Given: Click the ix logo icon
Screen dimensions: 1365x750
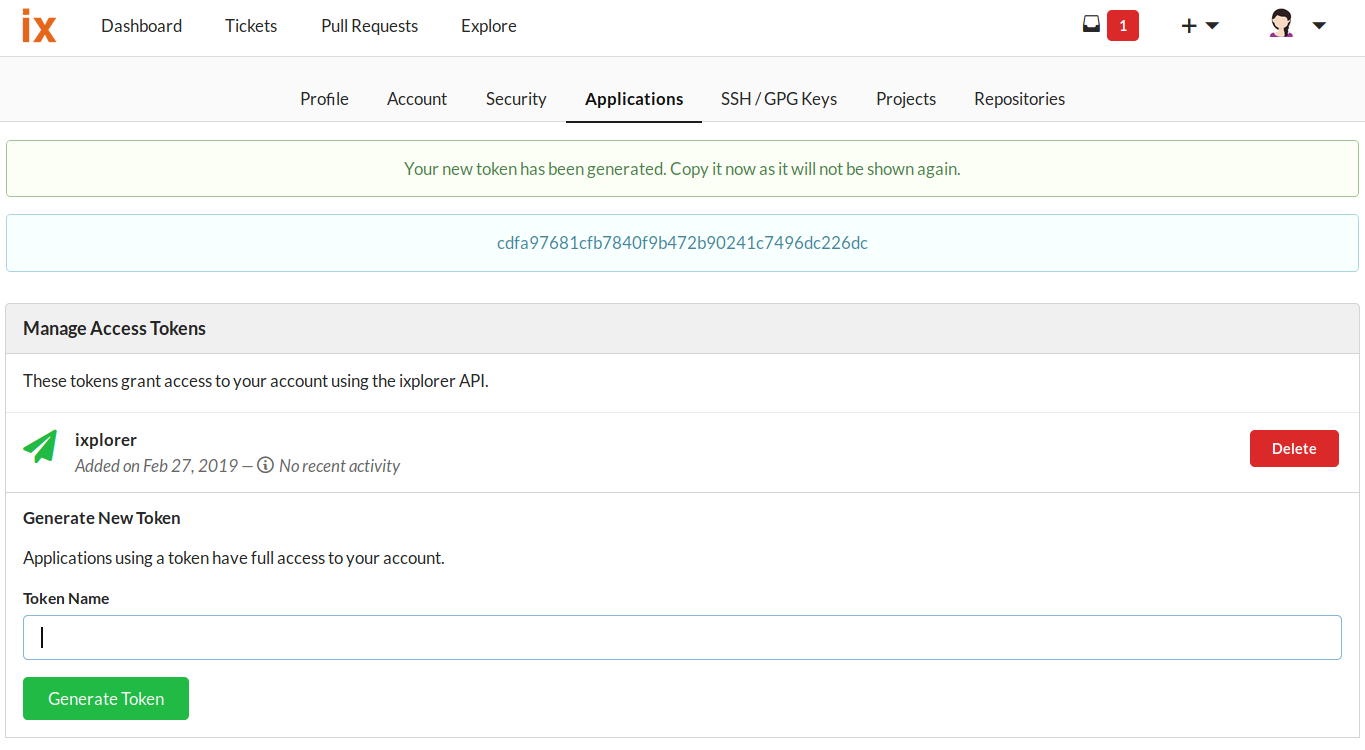Looking at the screenshot, I should coord(39,26).
